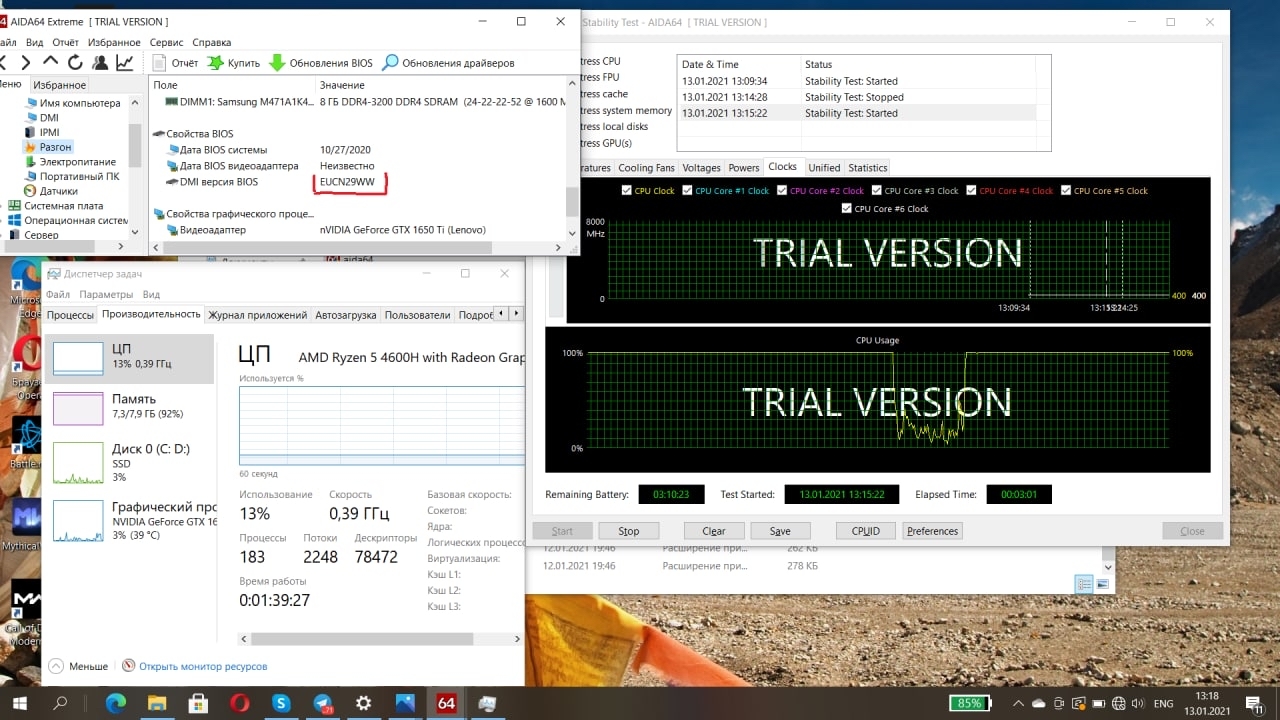Viewport: 1280px width, 720px height.
Task: Click the AIDA64 users silhouette toolbar icon
Action: coord(100,62)
